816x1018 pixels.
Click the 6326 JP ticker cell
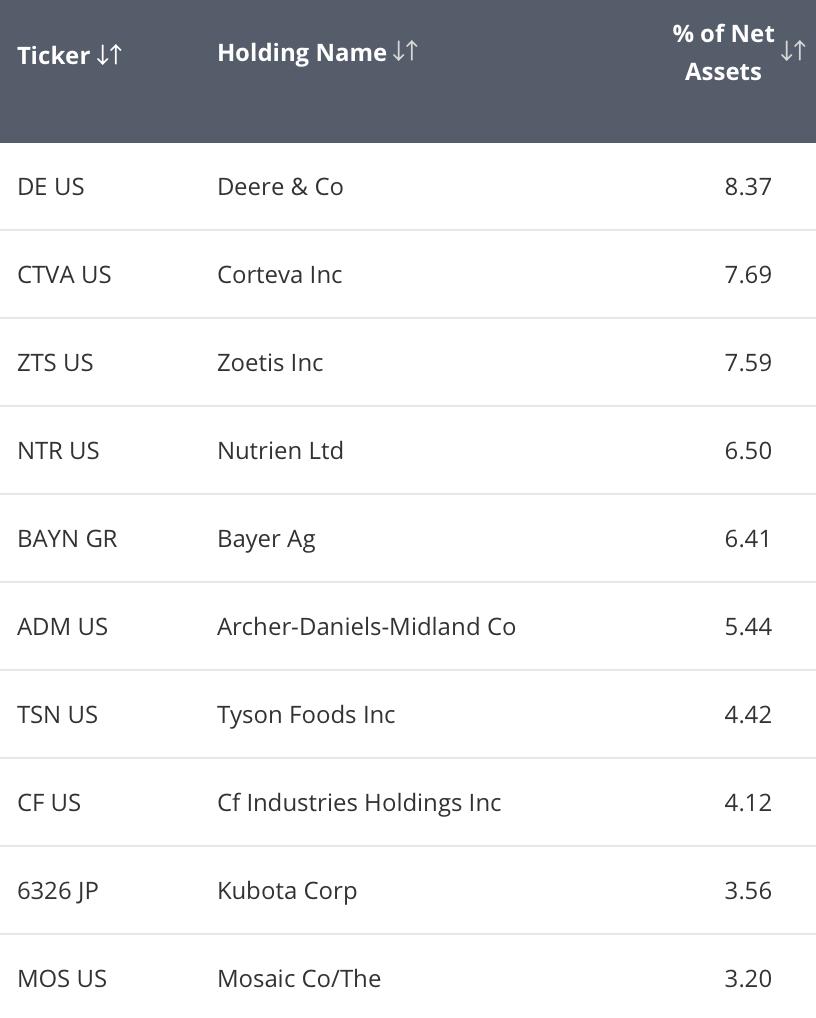pos(58,891)
